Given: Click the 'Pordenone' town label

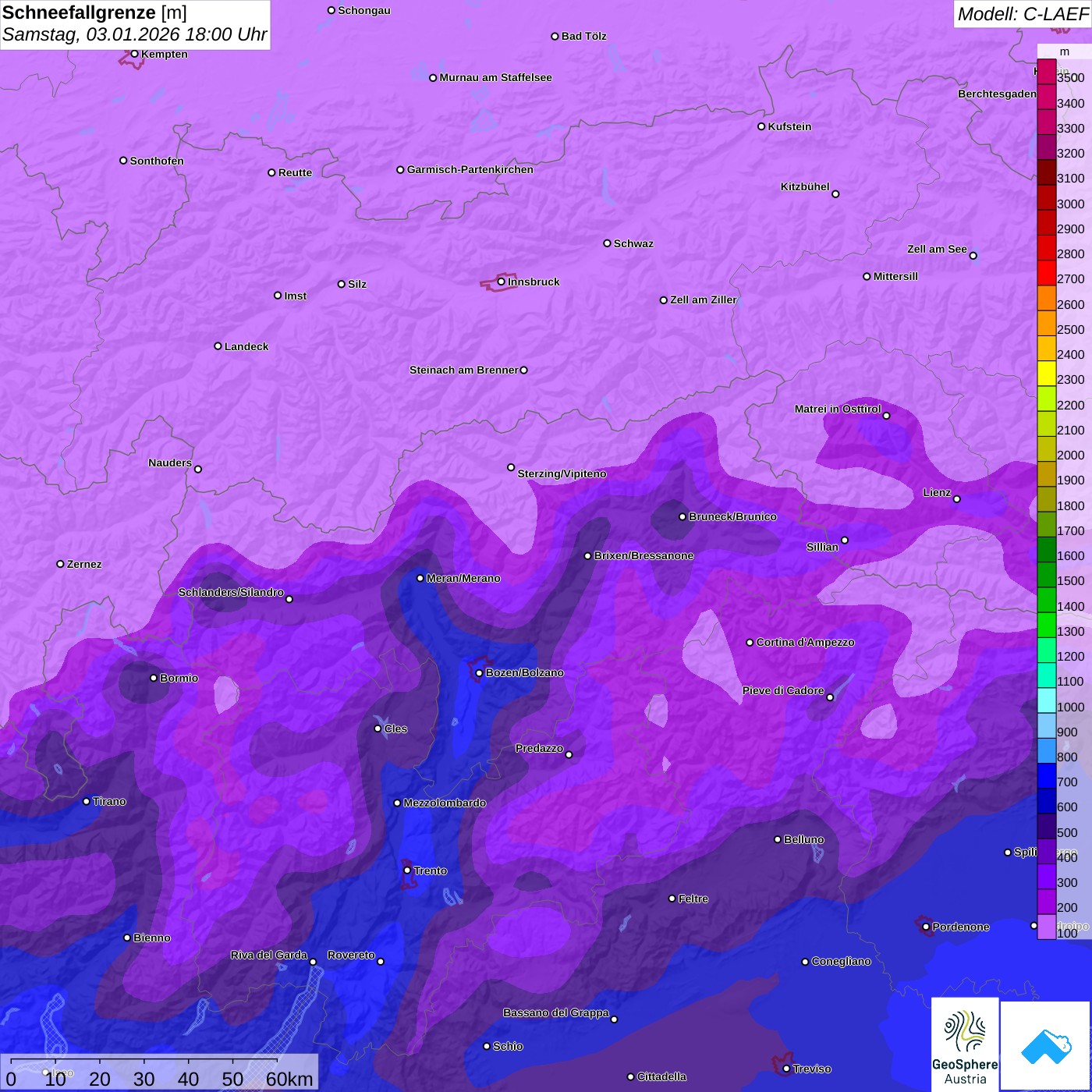Looking at the screenshot, I should pyautogui.click(x=961, y=927).
